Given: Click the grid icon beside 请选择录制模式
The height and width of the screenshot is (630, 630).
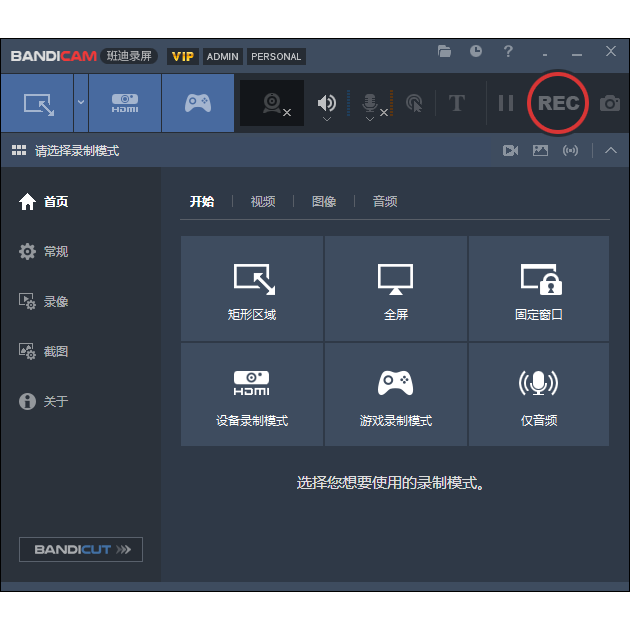Looking at the screenshot, I should [19, 151].
